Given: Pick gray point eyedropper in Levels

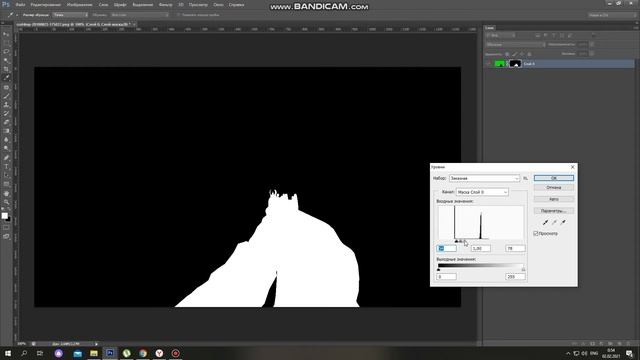Looking at the screenshot, I should pos(554,222).
